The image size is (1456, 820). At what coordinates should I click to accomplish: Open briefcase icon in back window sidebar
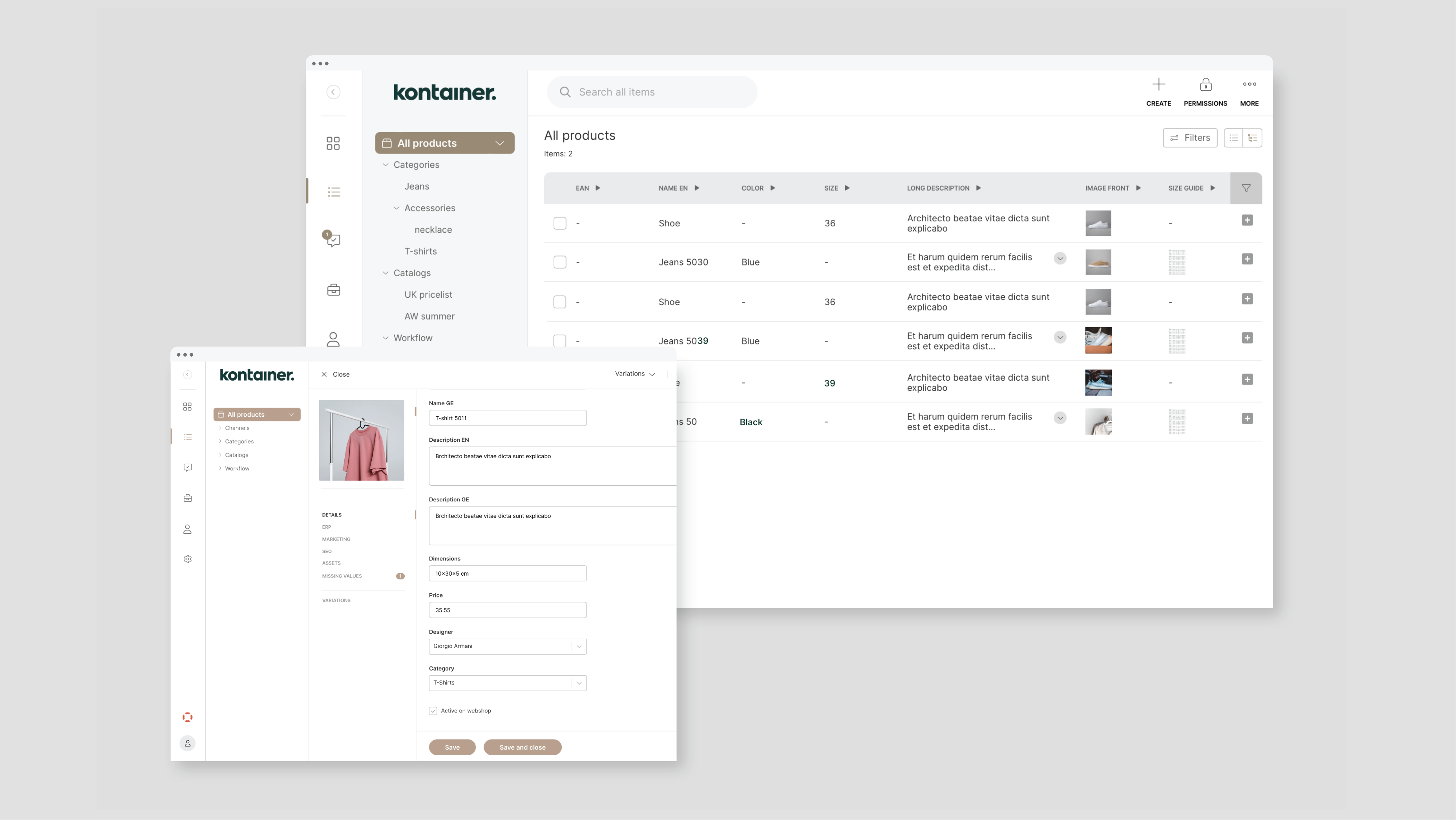pyautogui.click(x=333, y=290)
